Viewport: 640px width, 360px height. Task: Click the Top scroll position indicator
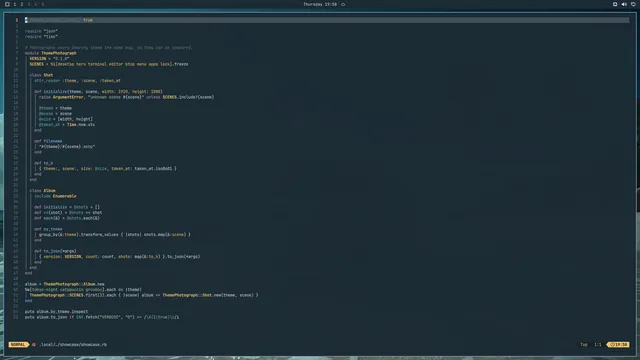584,344
